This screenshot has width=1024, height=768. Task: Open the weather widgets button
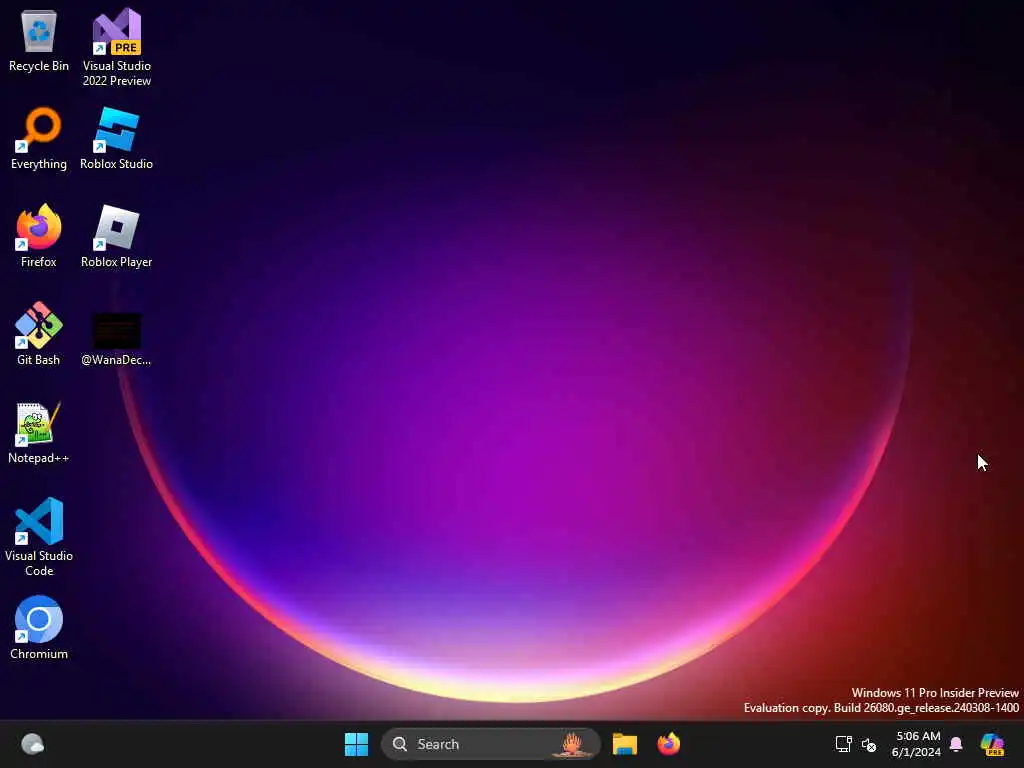[33, 744]
